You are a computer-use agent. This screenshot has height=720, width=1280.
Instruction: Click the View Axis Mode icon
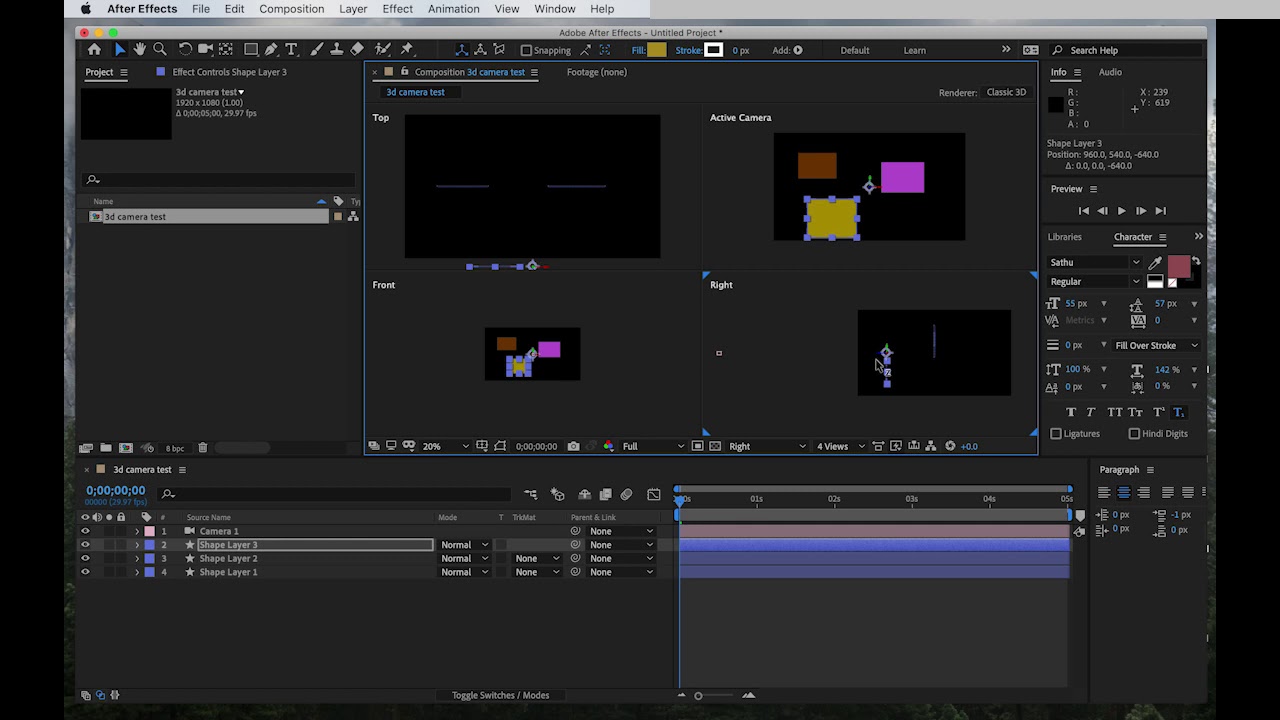tap(499, 50)
